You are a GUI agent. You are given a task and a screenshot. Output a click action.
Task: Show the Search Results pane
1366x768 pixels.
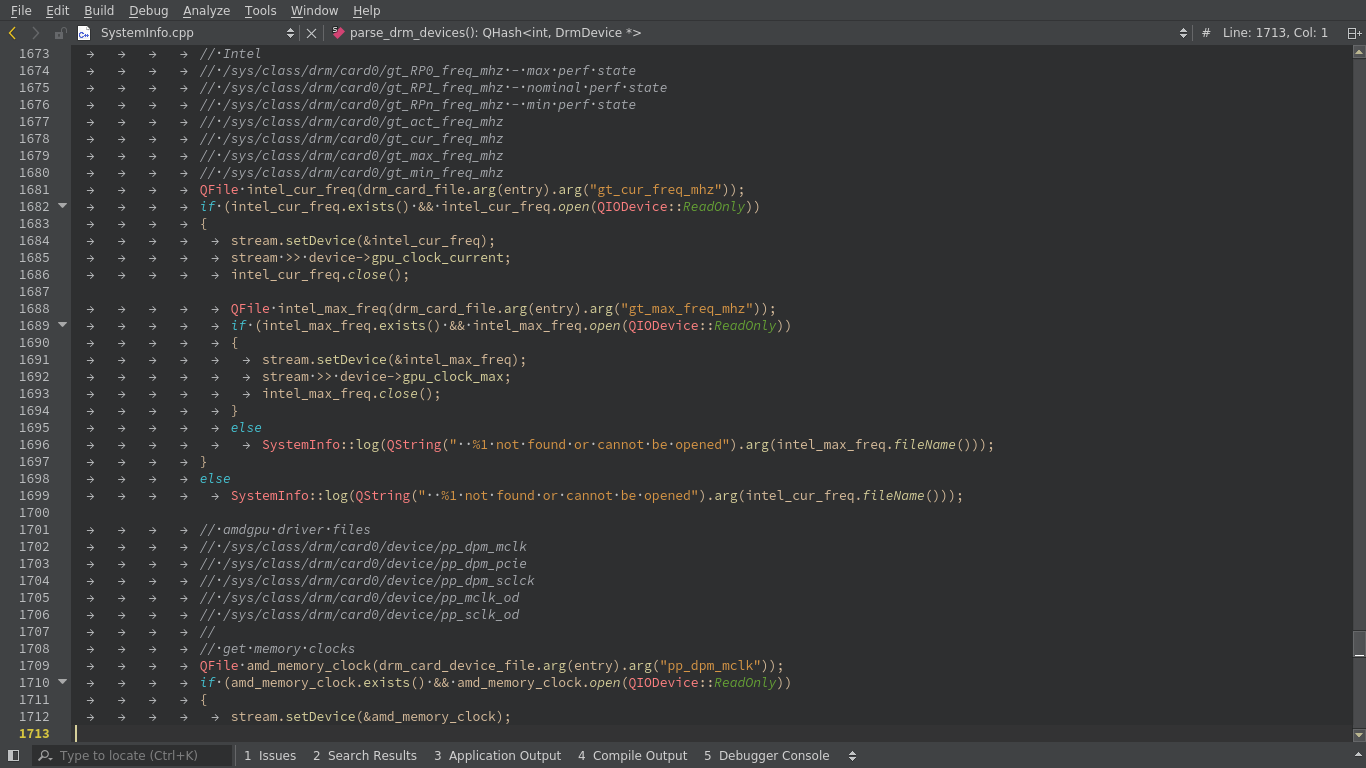click(365, 756)
